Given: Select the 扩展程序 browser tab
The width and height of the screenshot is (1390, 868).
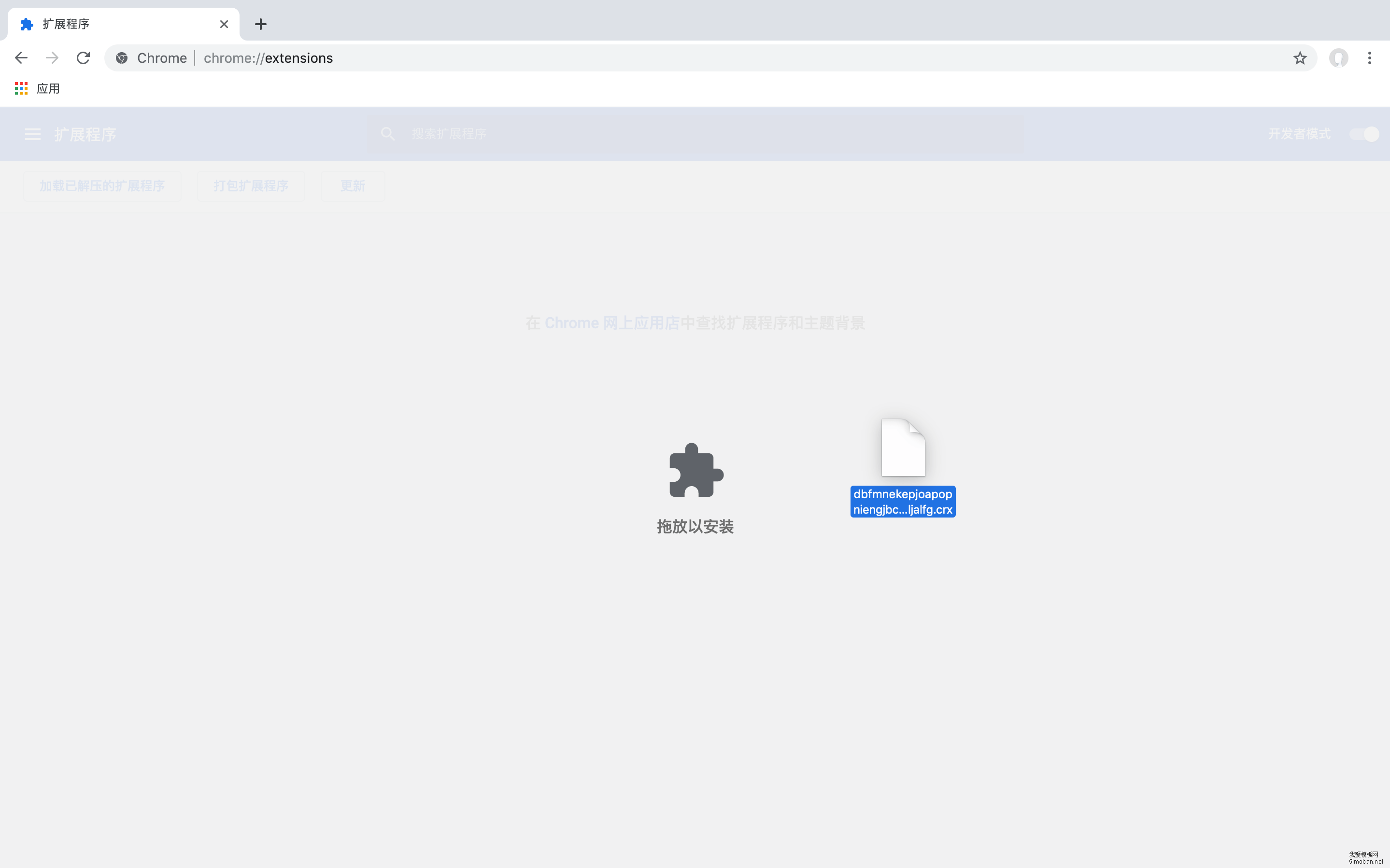Looking at the screenshot, I should [115, 24].
